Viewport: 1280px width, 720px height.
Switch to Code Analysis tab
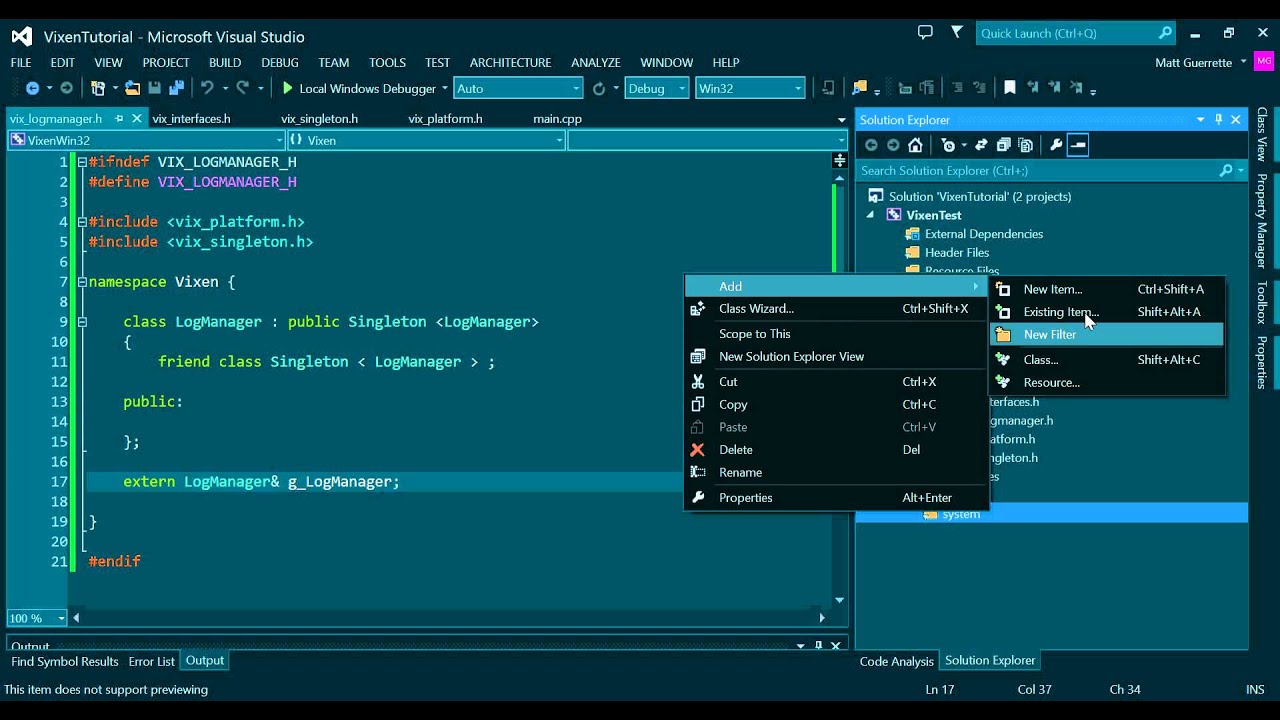[897, 661]
